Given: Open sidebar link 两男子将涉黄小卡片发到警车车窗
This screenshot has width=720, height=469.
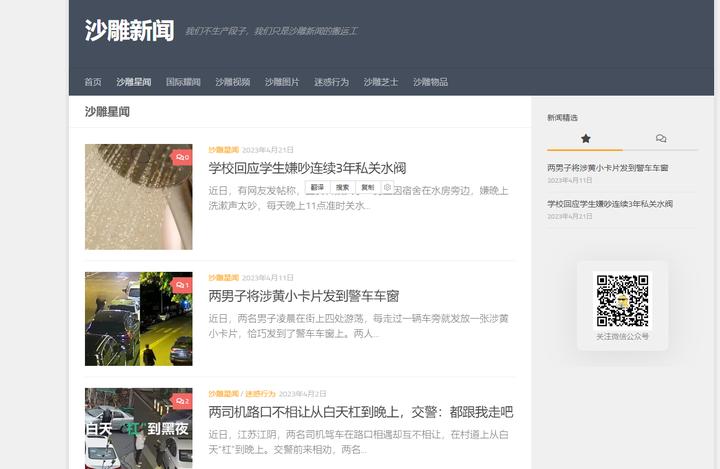Looking at the screenshot, I should coord(608,168).
